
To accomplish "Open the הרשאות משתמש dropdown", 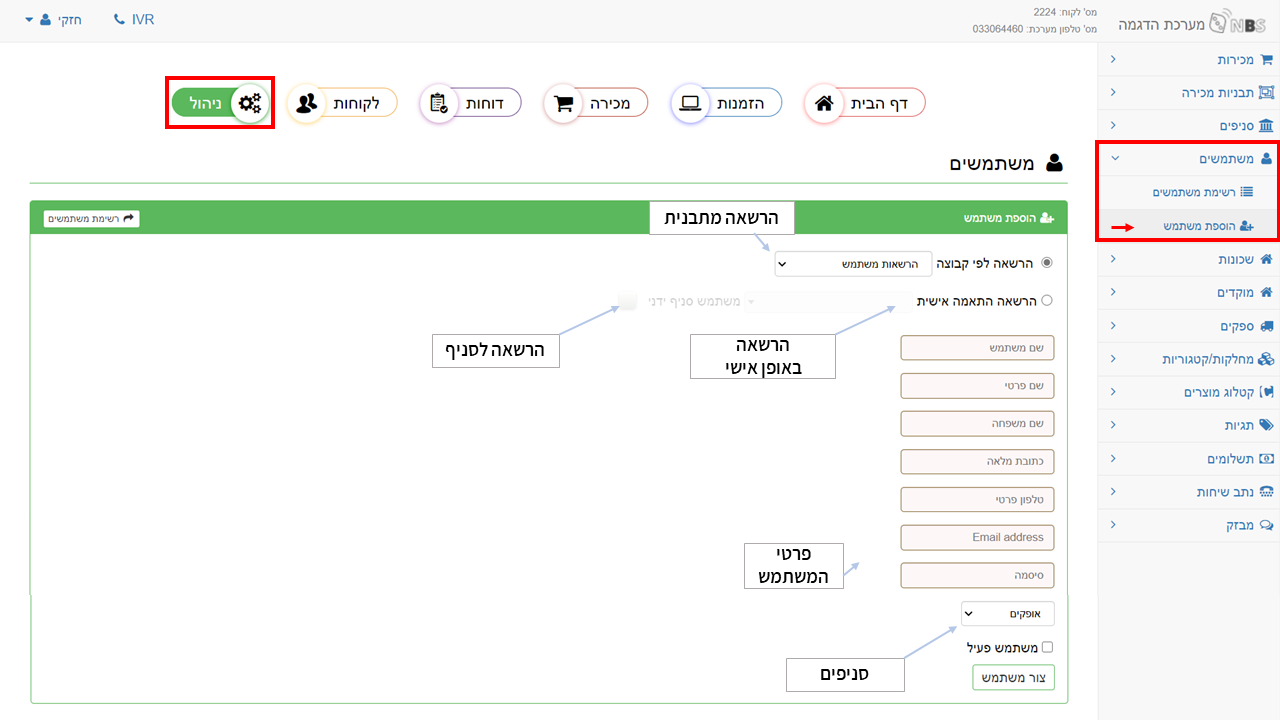I will 853,264.
